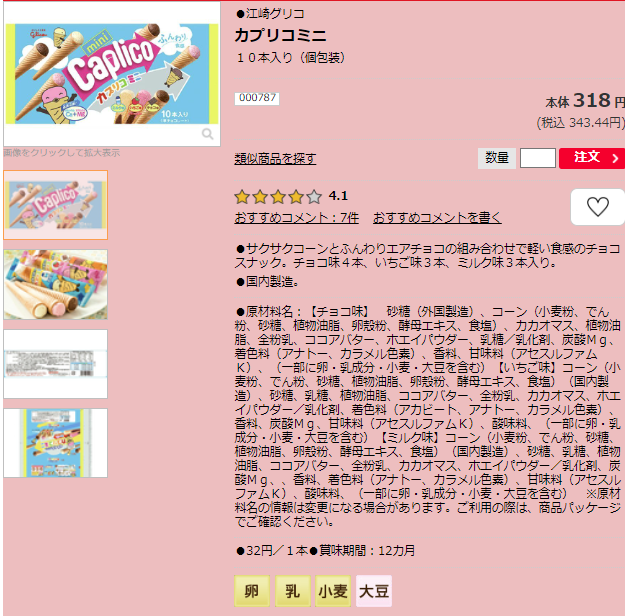Add to favorites with the heart icon
Image resolution: width=625 pixels, height=616 pixels.
coord(597,207)
